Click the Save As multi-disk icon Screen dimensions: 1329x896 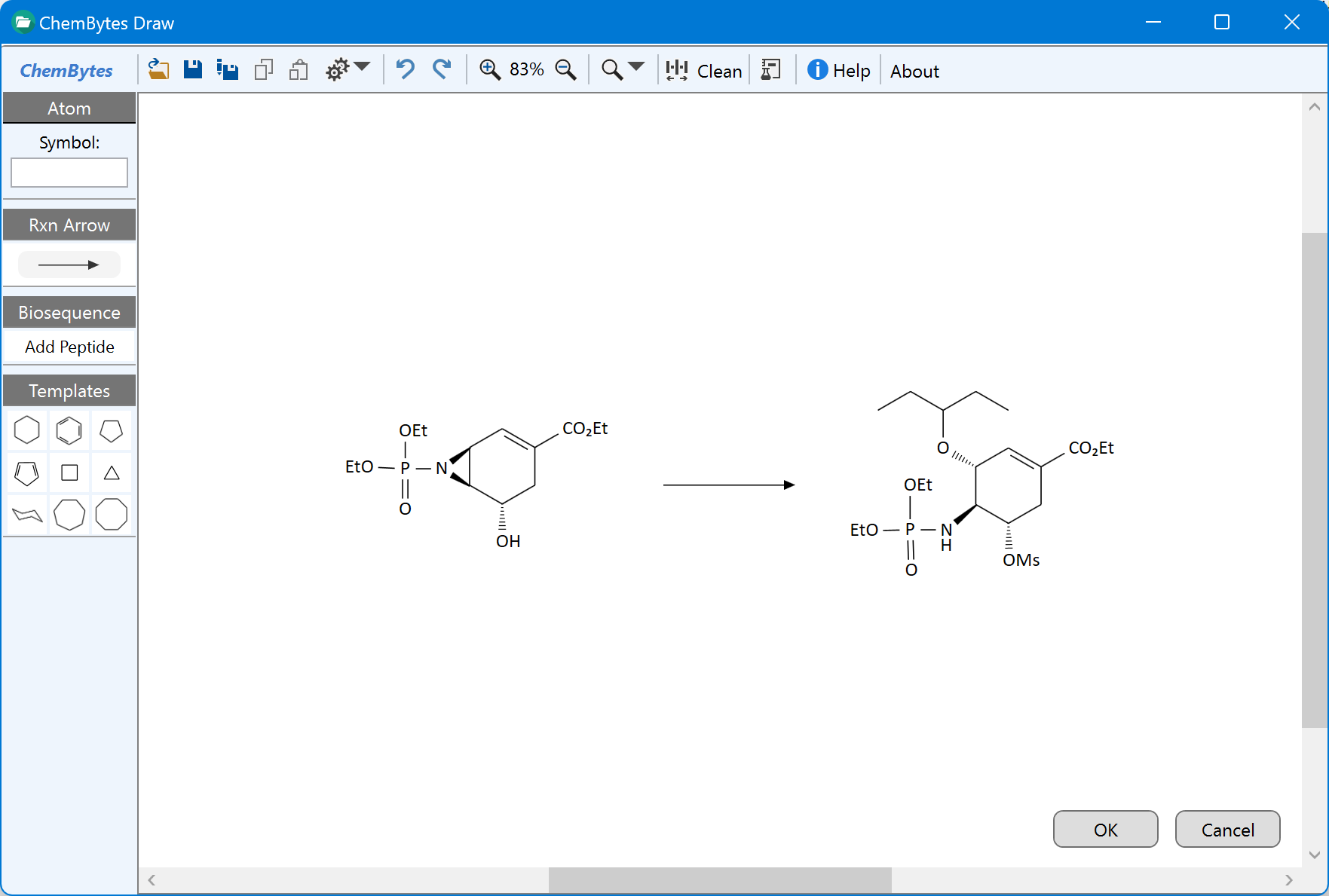click(x=228, y=70)
